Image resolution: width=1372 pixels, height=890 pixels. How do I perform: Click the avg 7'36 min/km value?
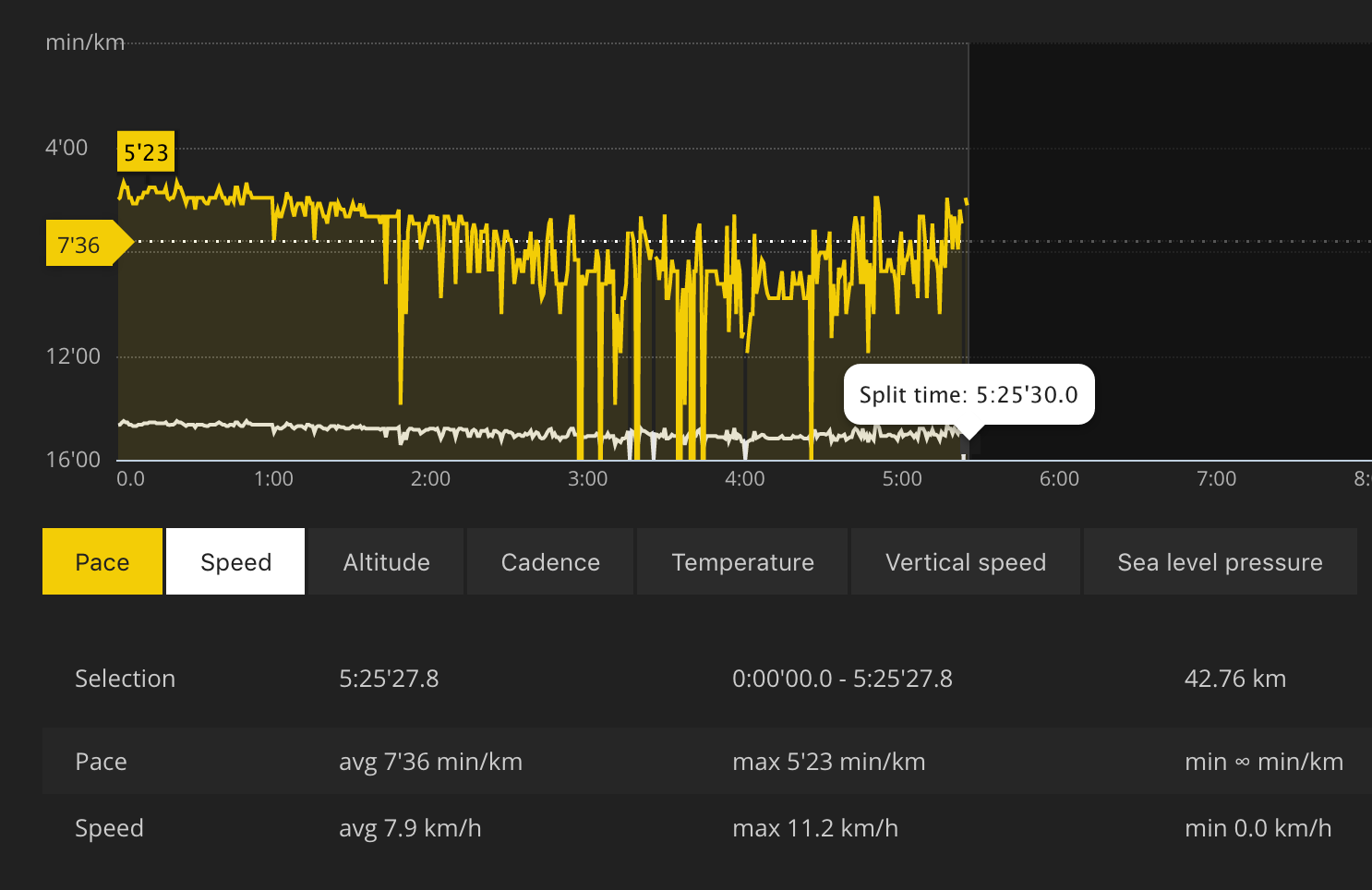point(430,762)
